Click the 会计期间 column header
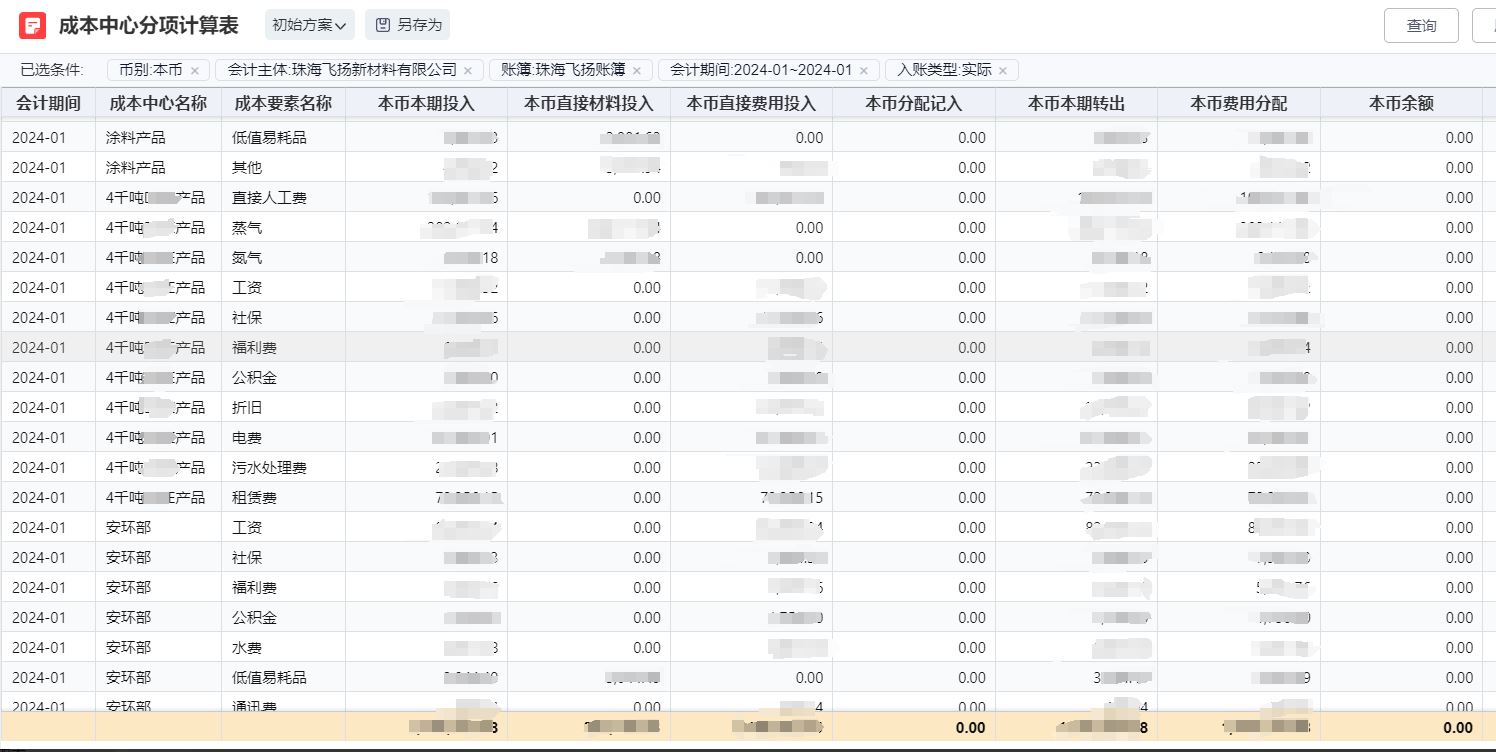 (x=48, y=103)
